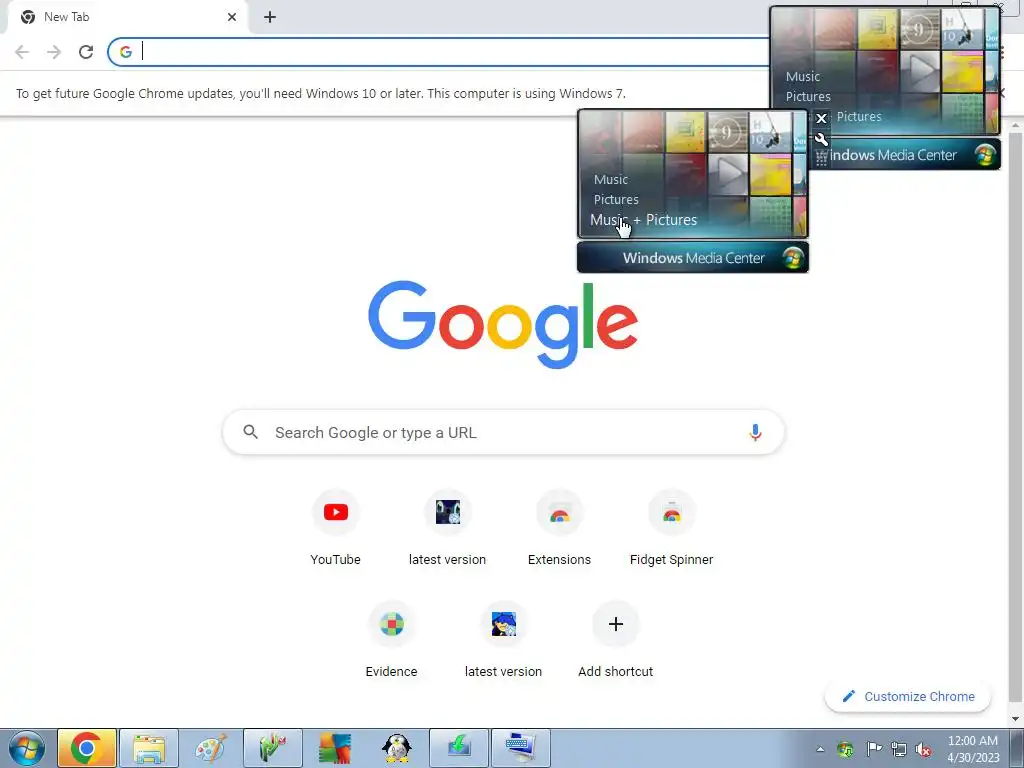Click the rear gadget's Windows Media Center bar
Viewport: 1024px width, 768px height.
point(908,155)
